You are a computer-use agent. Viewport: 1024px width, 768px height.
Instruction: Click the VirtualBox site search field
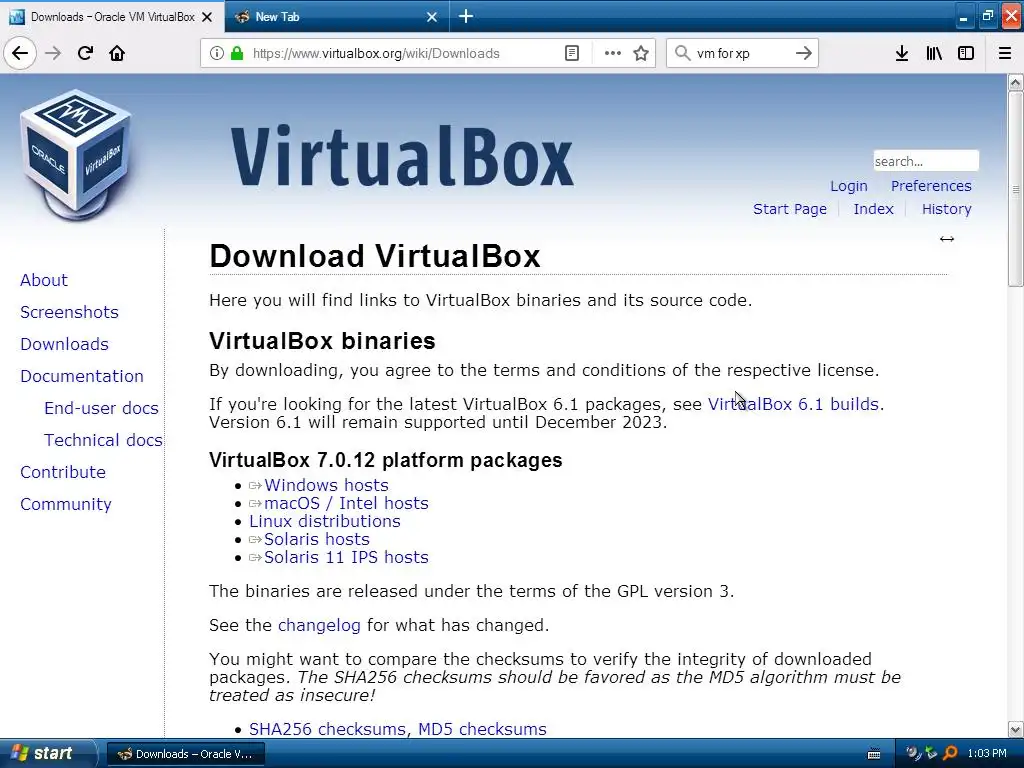[x=926, y=161]
